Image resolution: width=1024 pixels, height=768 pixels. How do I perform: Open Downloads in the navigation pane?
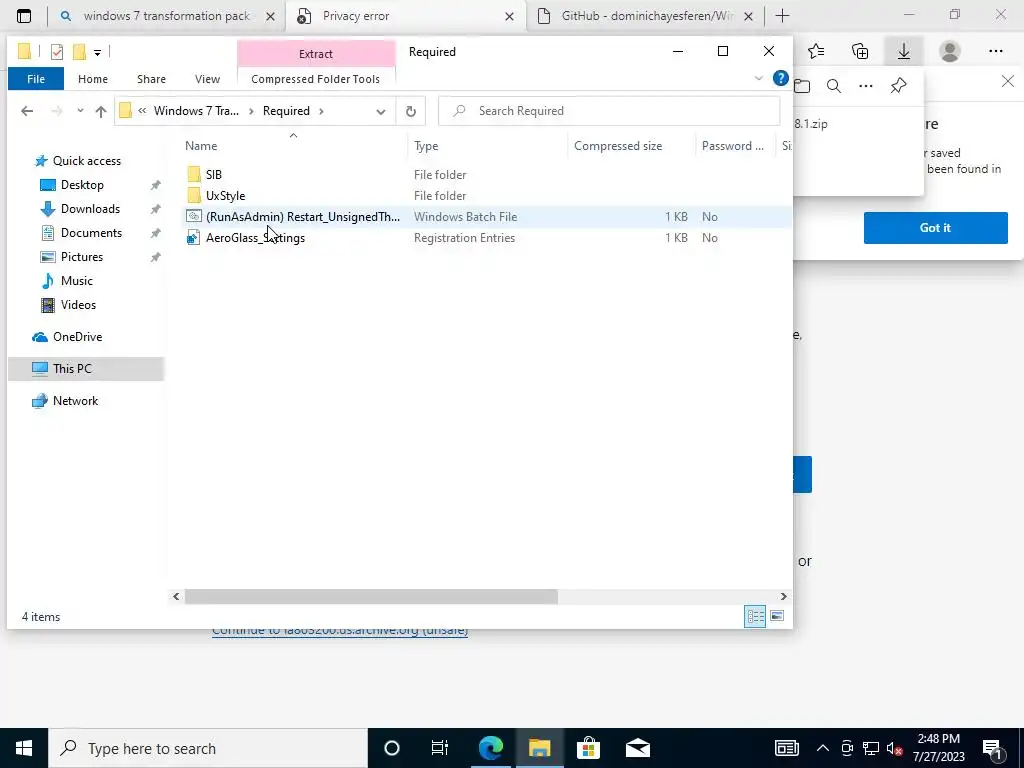90,209
